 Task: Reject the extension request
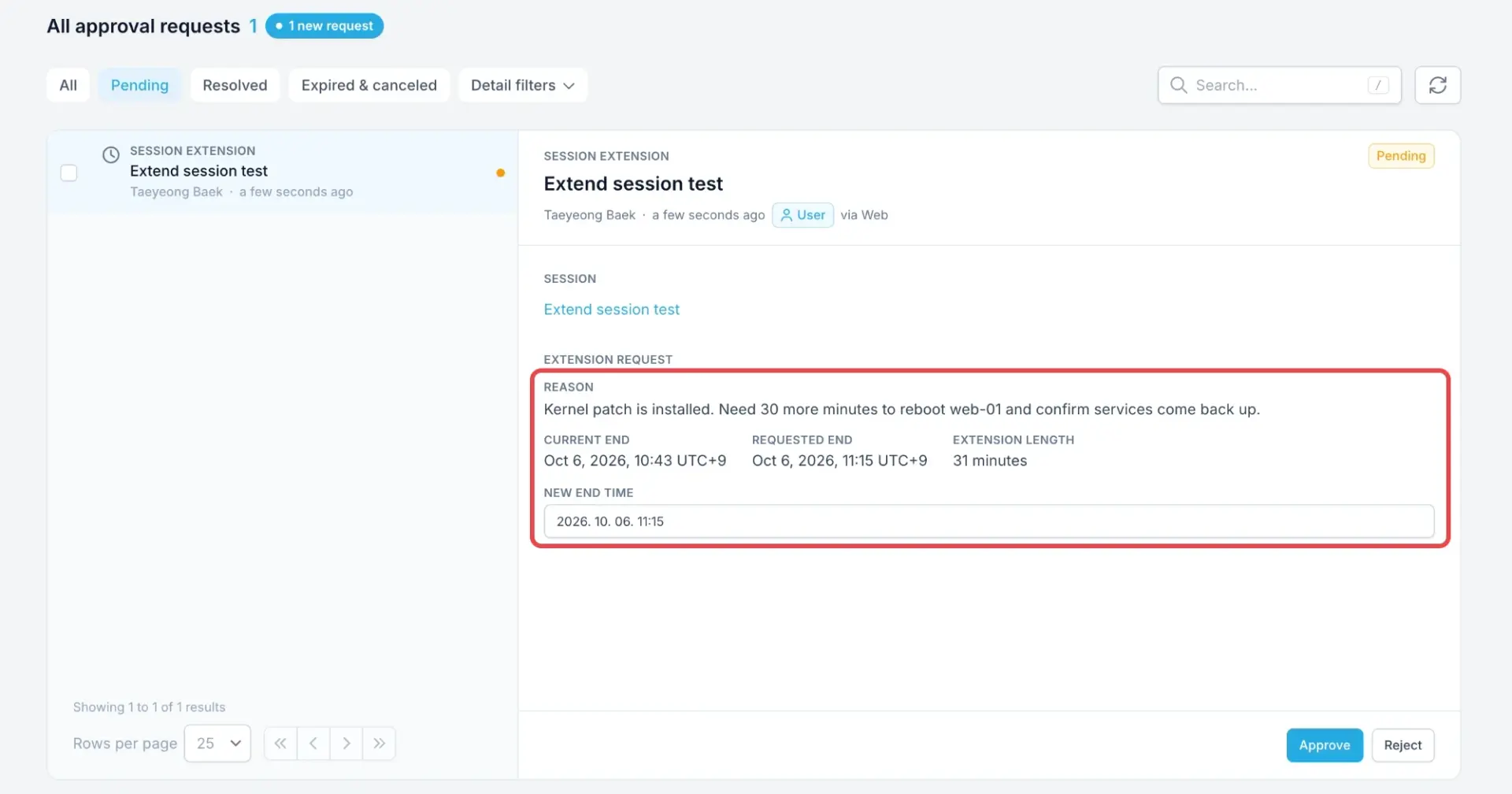(x=1403, y=745)
